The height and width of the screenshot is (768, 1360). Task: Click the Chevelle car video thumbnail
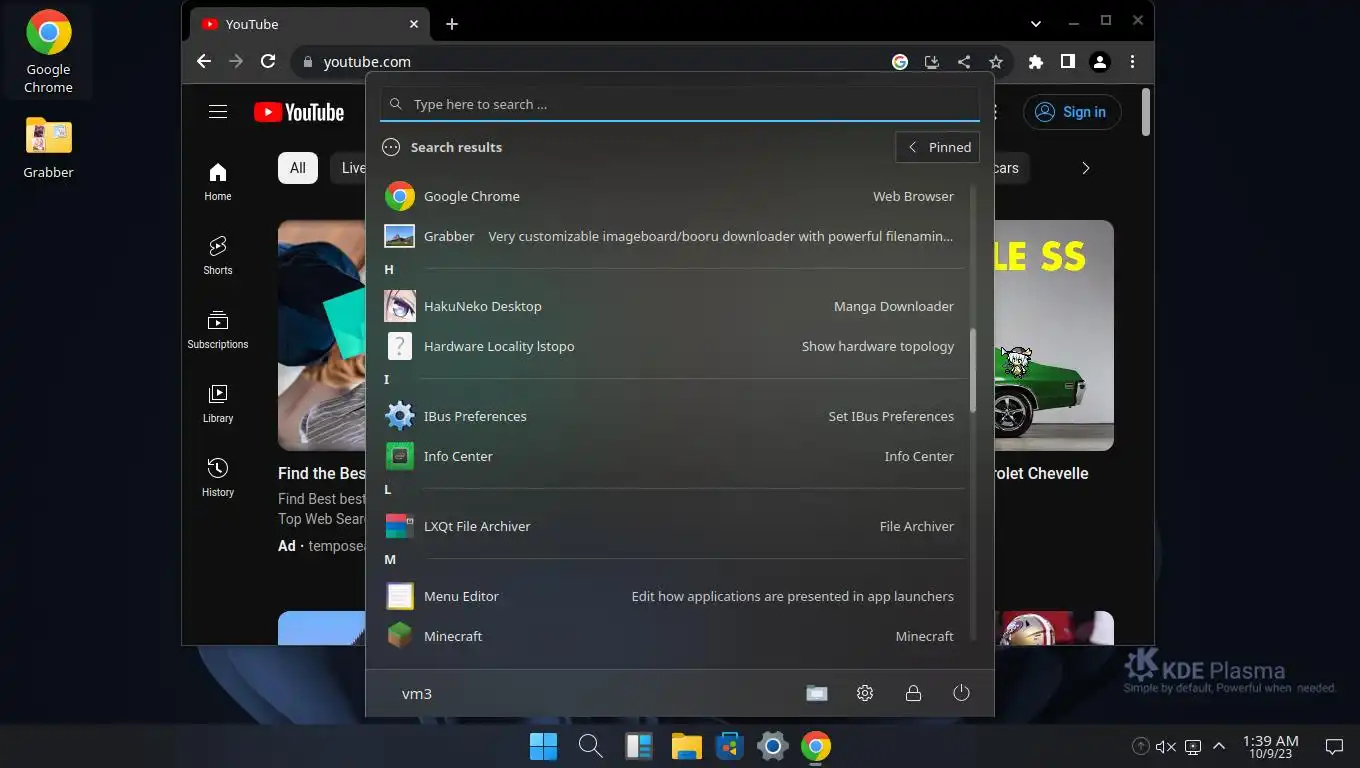pos(1054,335)
